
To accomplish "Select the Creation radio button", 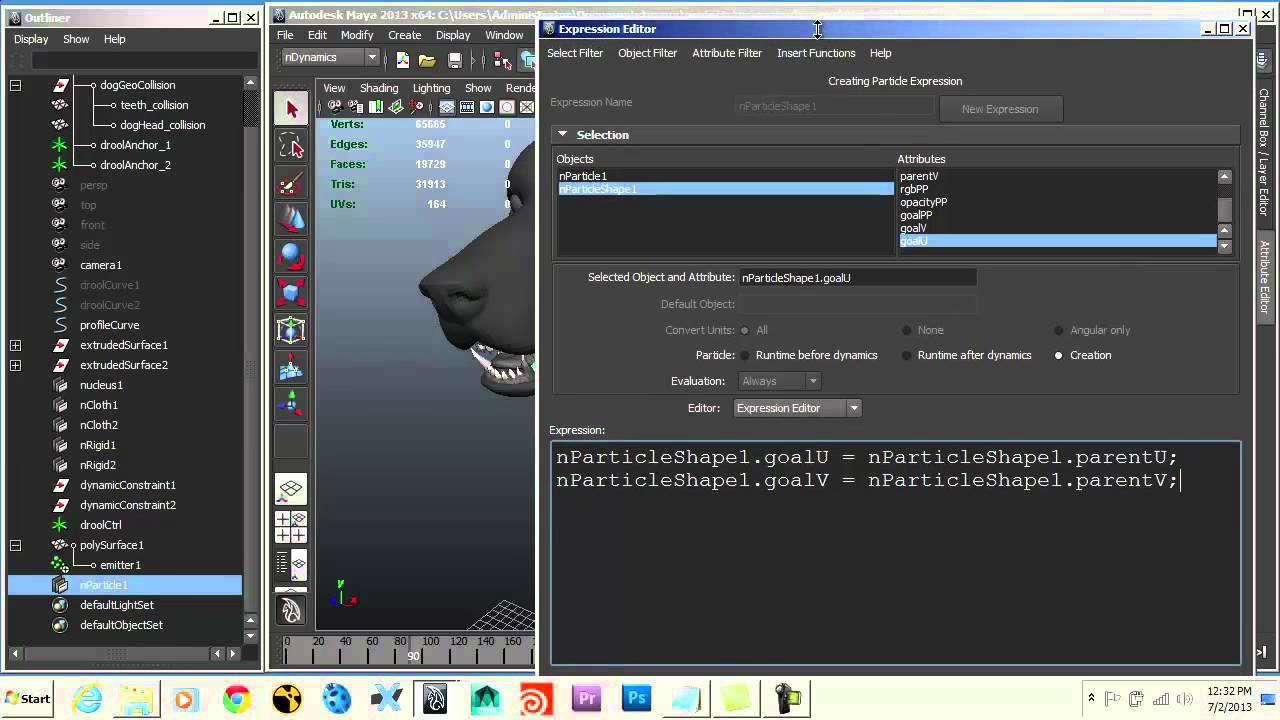I will 1058,355.
